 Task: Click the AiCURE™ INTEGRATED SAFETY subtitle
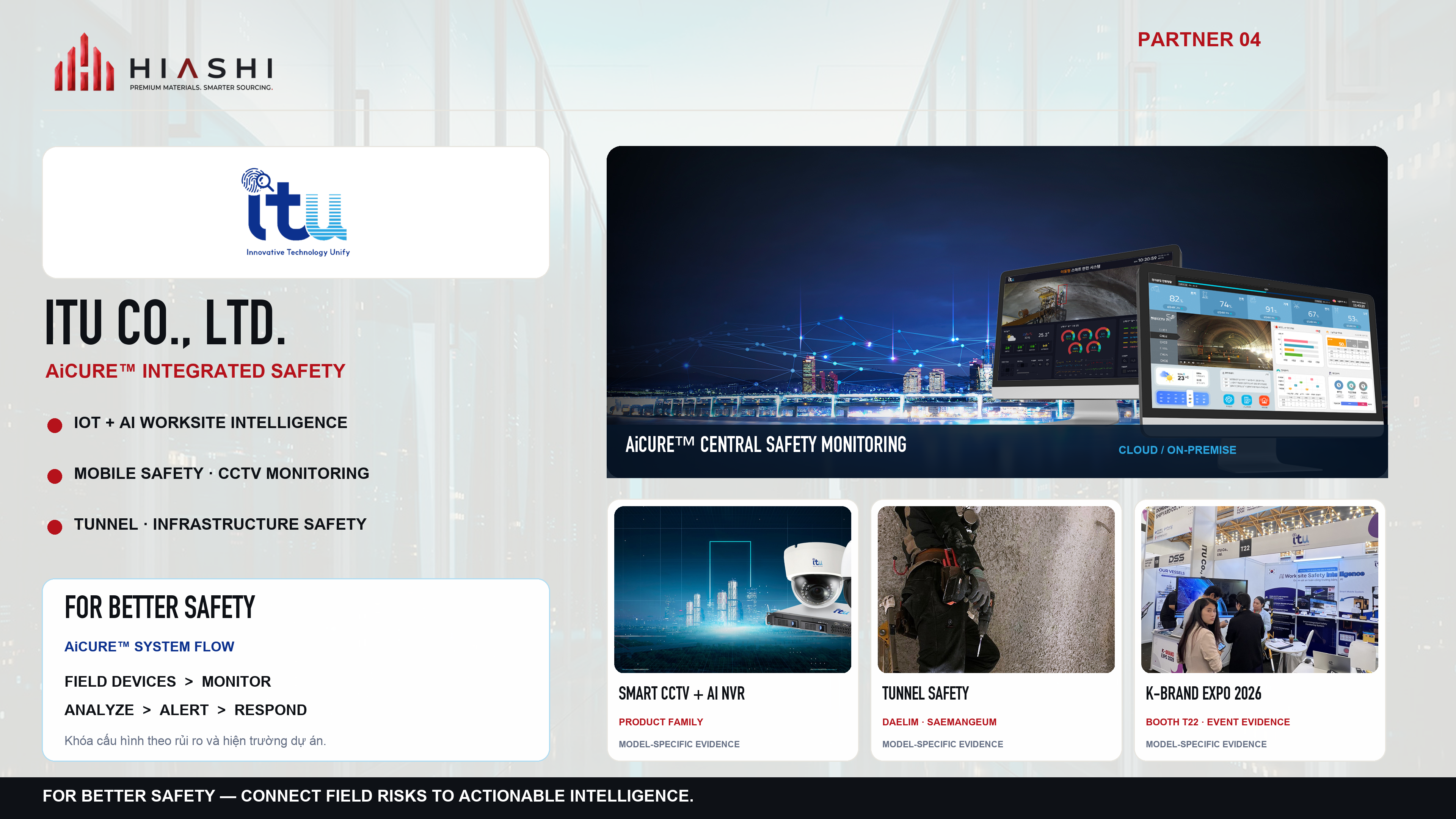[x=195, y=371]
